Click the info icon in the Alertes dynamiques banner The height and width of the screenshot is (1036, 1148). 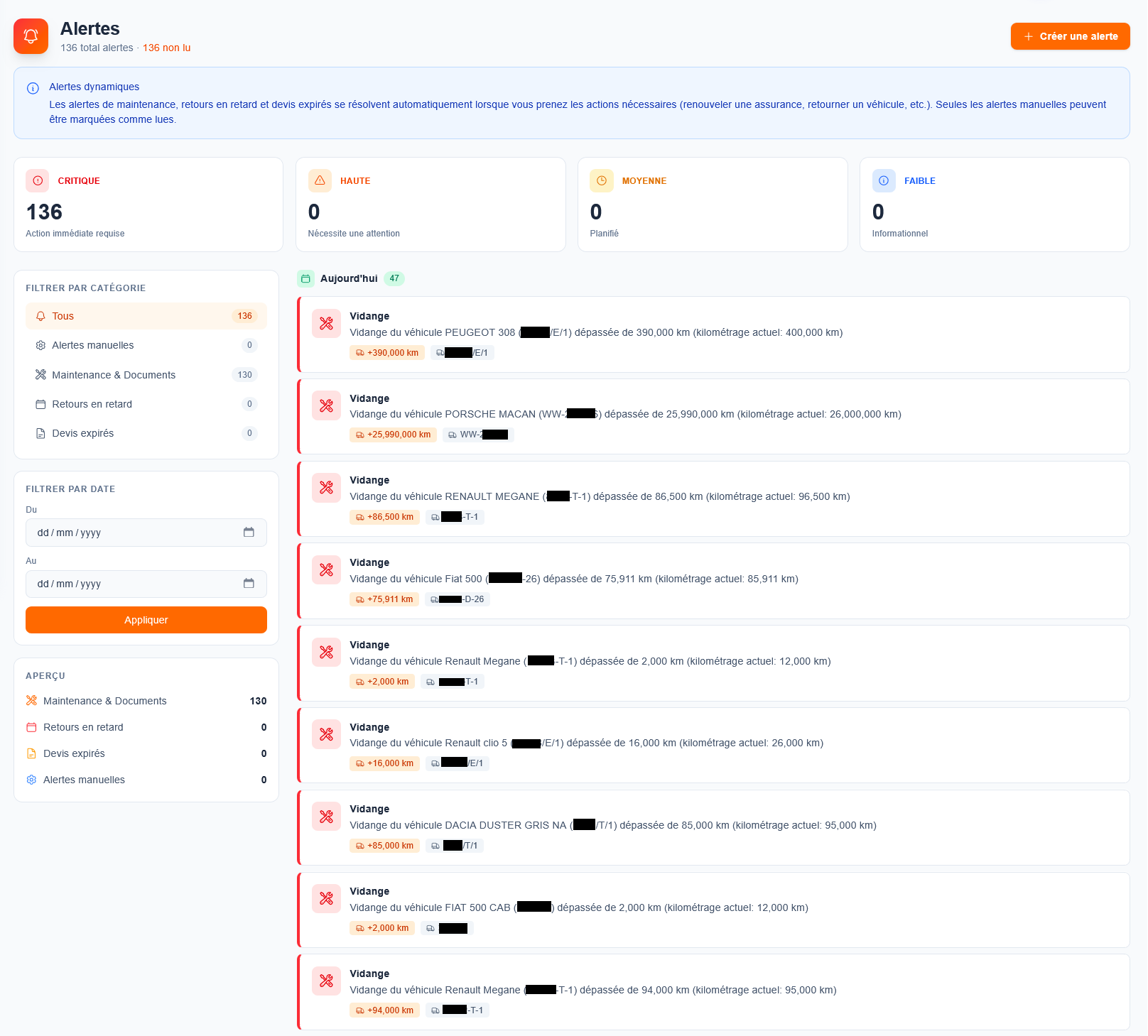point(32,87)
